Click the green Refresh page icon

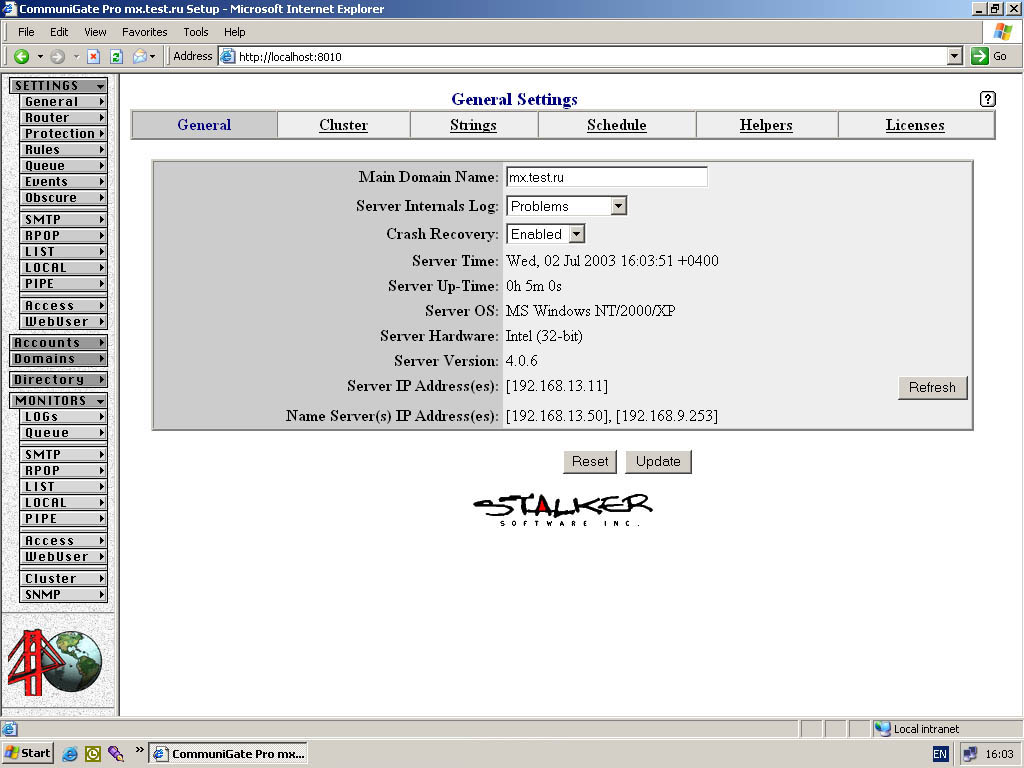tap(116, 57)
